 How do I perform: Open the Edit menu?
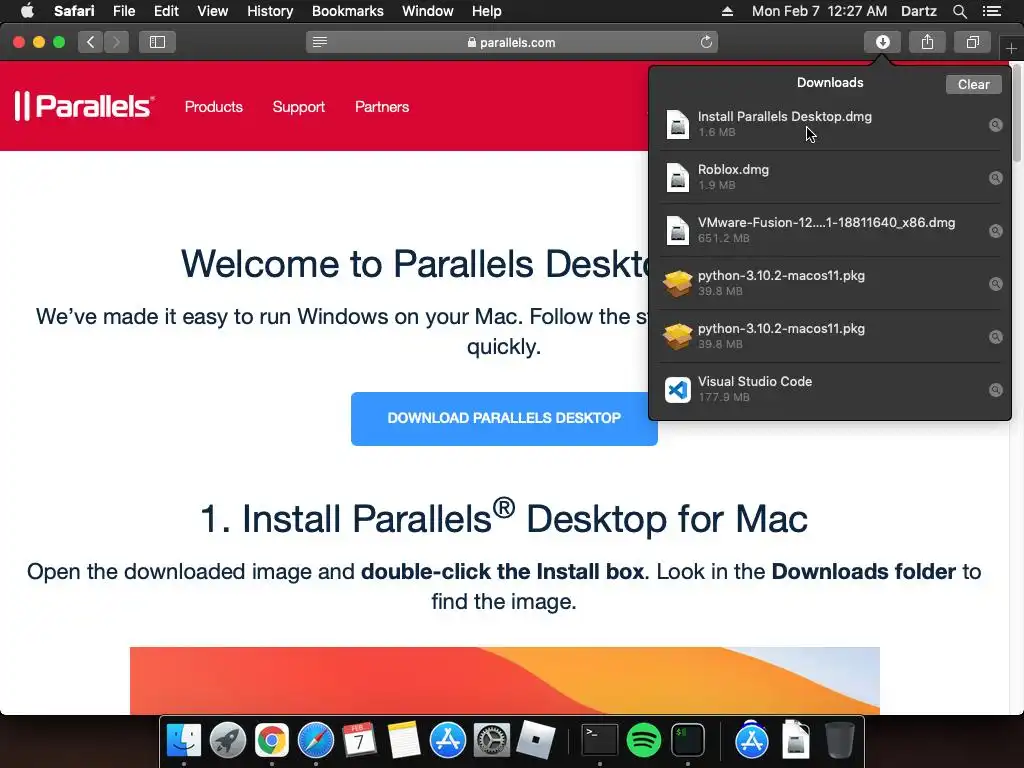click(166, 11)
